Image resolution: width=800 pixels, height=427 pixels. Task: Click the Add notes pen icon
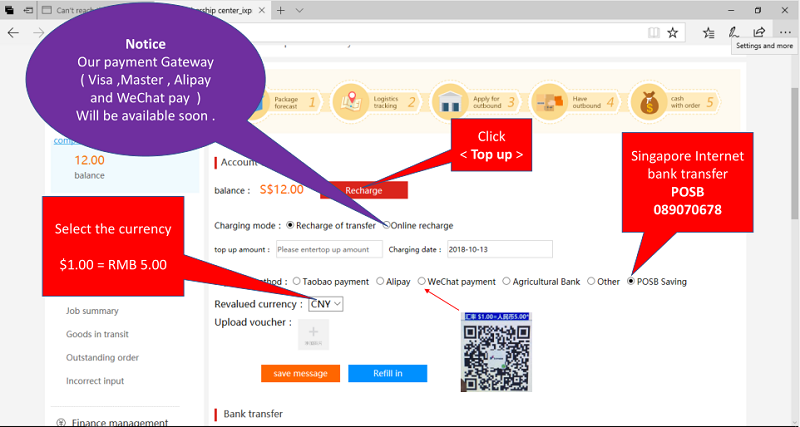(733, 32)
